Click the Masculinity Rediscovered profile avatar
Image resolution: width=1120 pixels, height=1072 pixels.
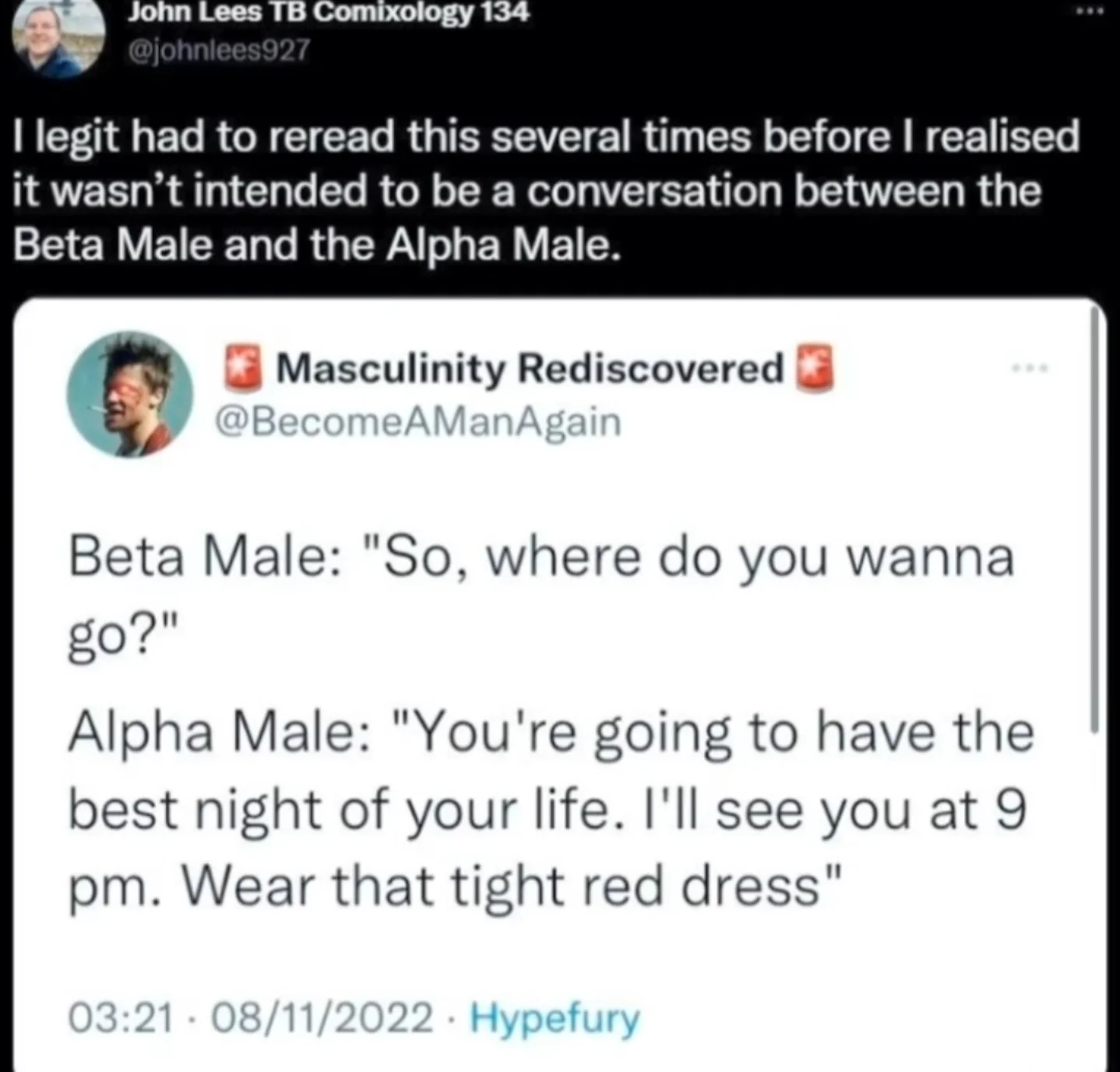129,394
